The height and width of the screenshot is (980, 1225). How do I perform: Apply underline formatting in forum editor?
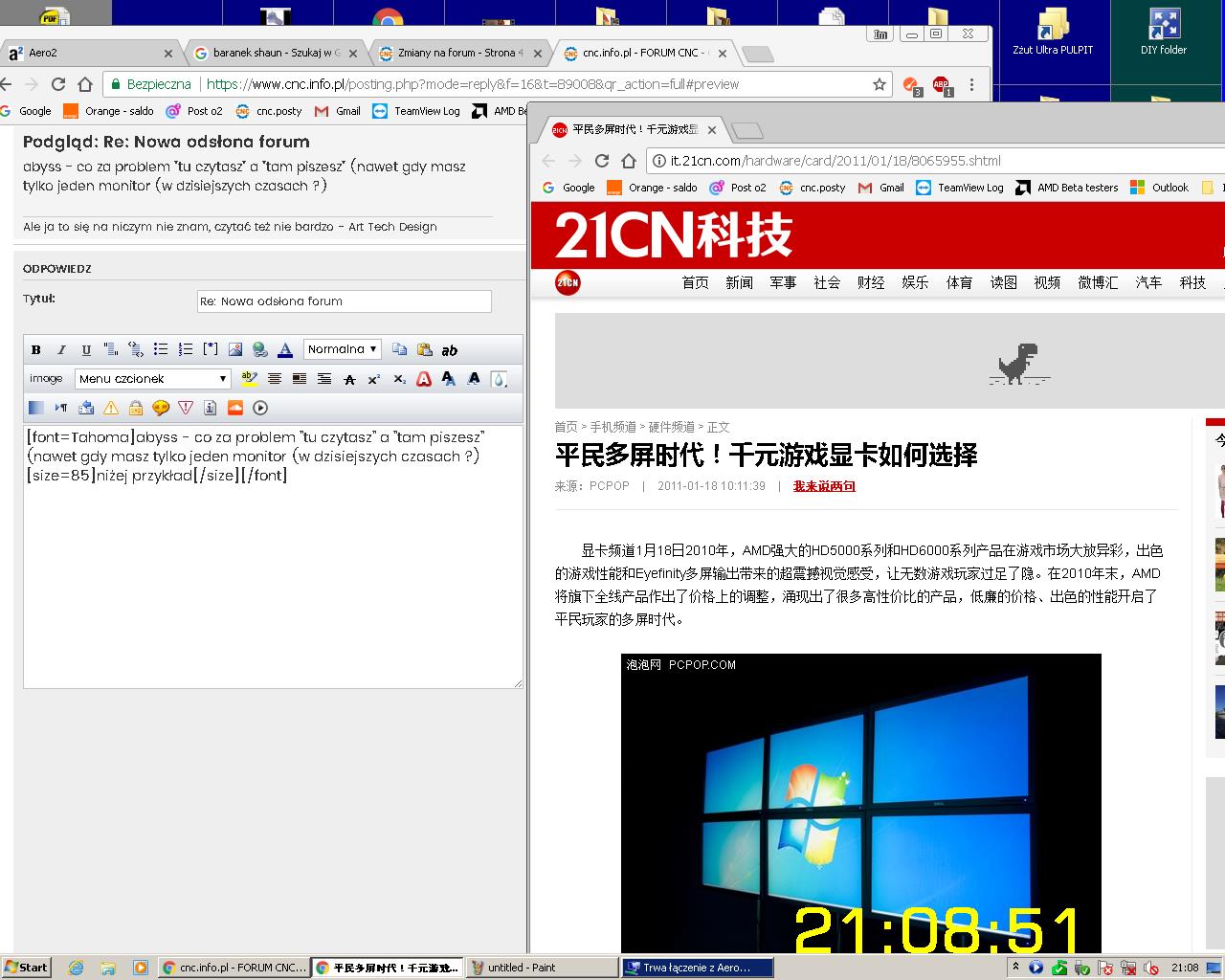tap(86, 349)
